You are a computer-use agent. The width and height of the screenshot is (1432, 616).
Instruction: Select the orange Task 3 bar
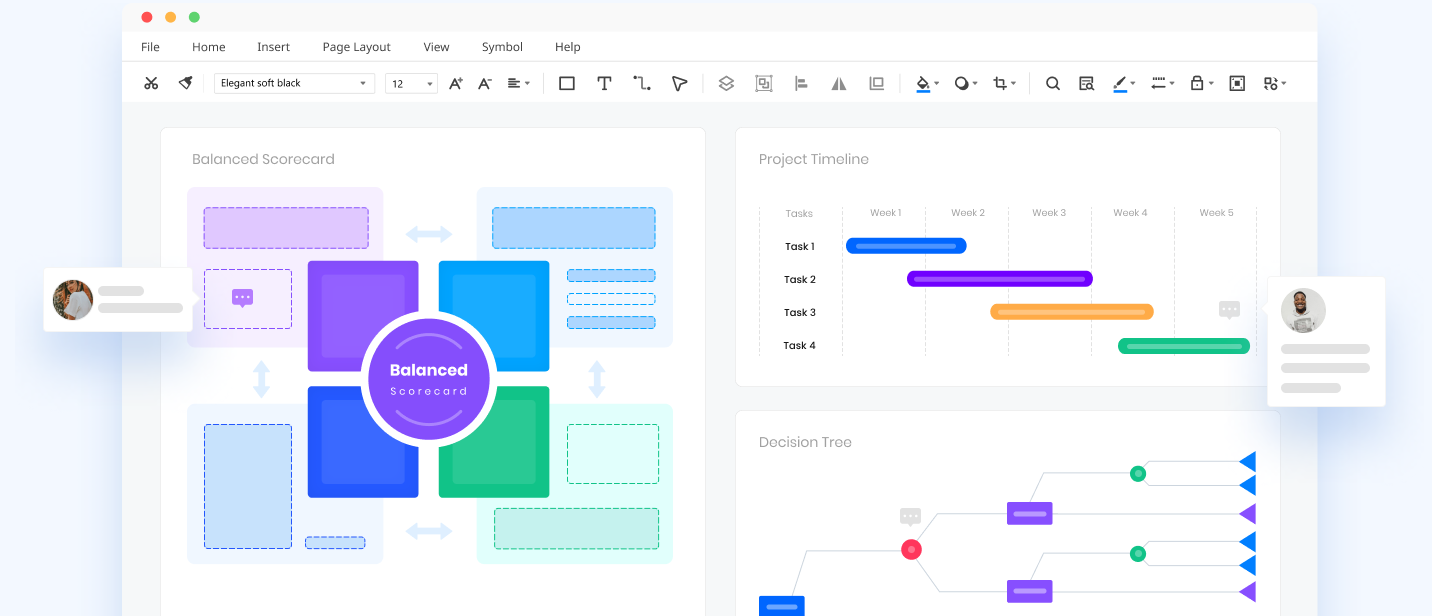[x=1072, y=312]
